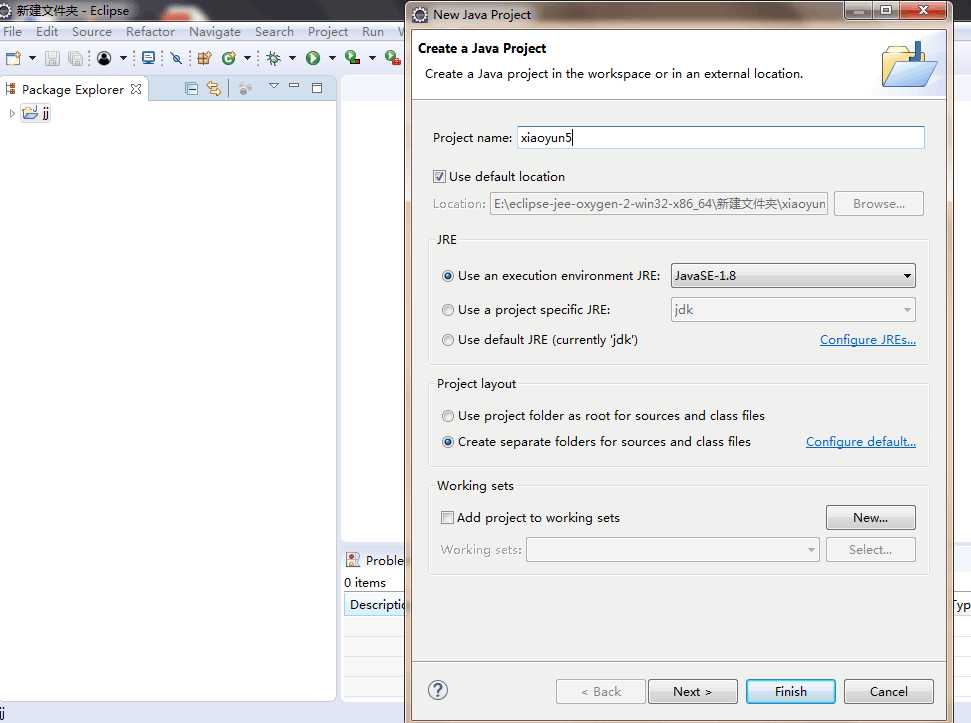This screenshot has height=723, width=971.
Task: Open the Refactor menu
Action: coord(150,32)
